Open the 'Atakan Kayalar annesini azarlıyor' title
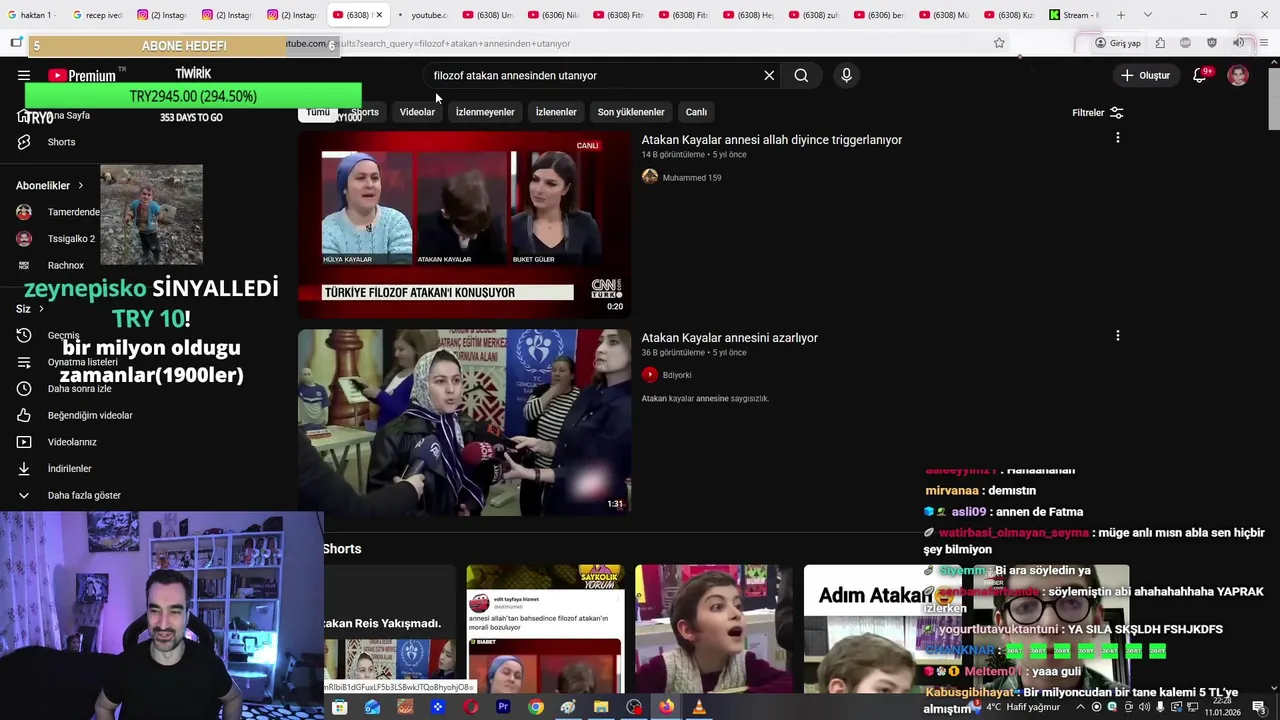 (x=729, y=338)
